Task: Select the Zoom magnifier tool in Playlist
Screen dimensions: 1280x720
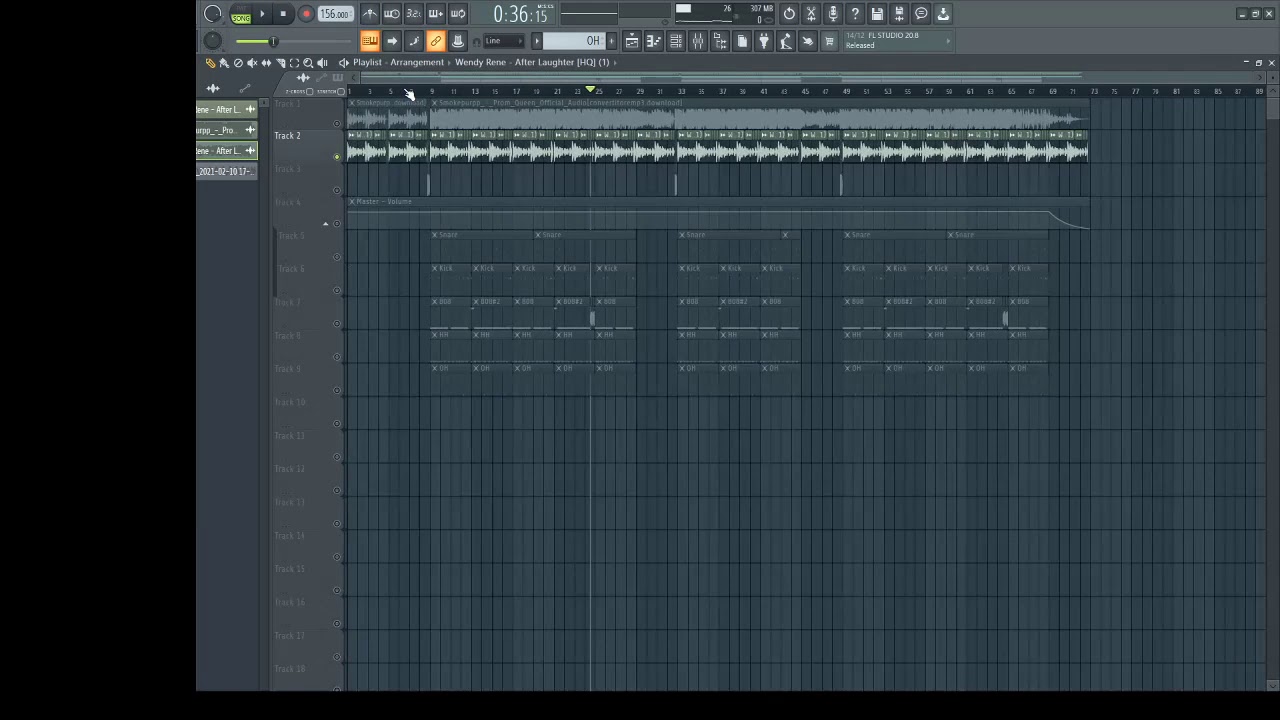Action: (x=308, y=62)
